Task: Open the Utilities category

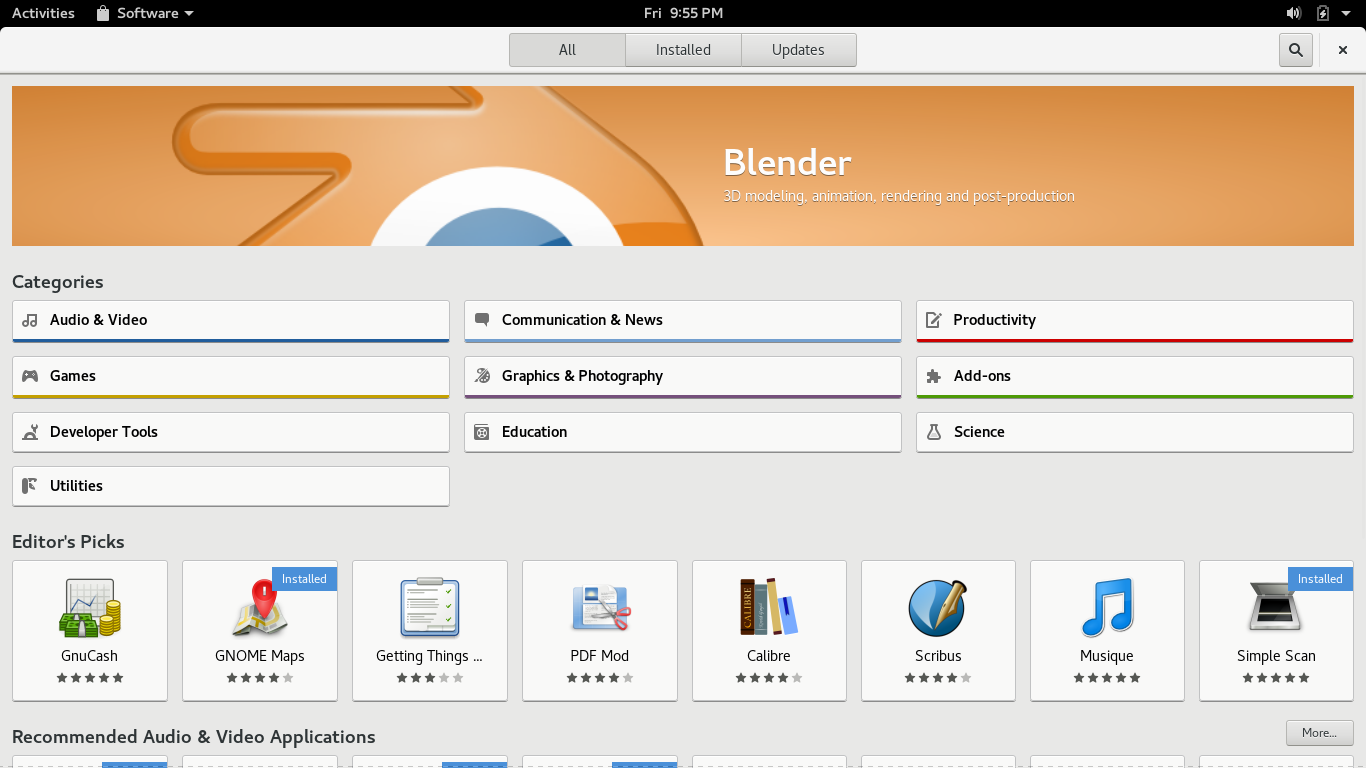Action: 231,486
